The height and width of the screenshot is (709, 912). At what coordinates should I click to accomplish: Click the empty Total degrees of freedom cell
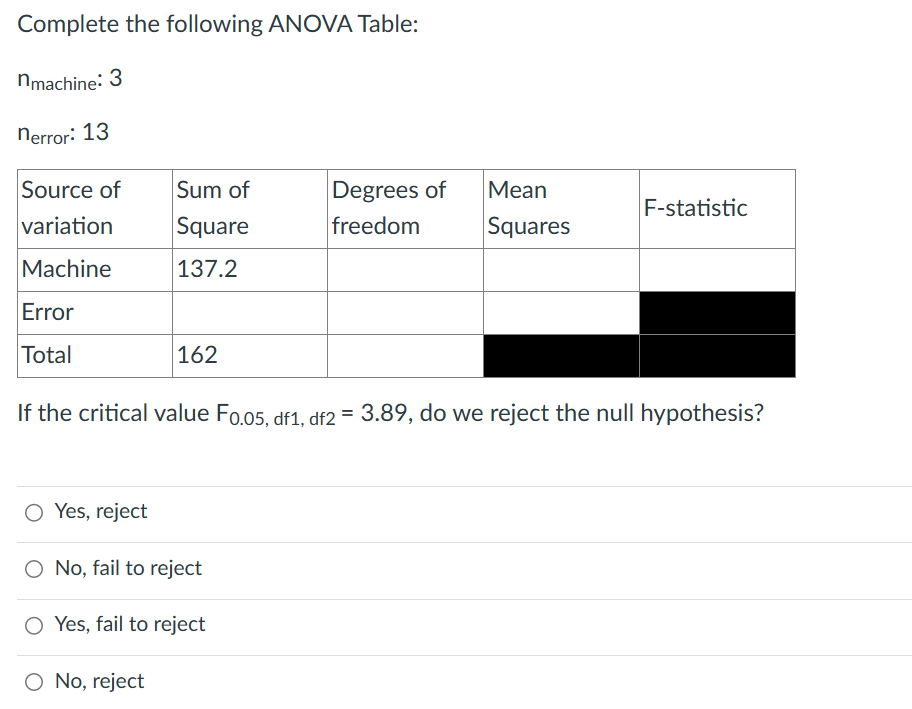click(x=405, y=355)
